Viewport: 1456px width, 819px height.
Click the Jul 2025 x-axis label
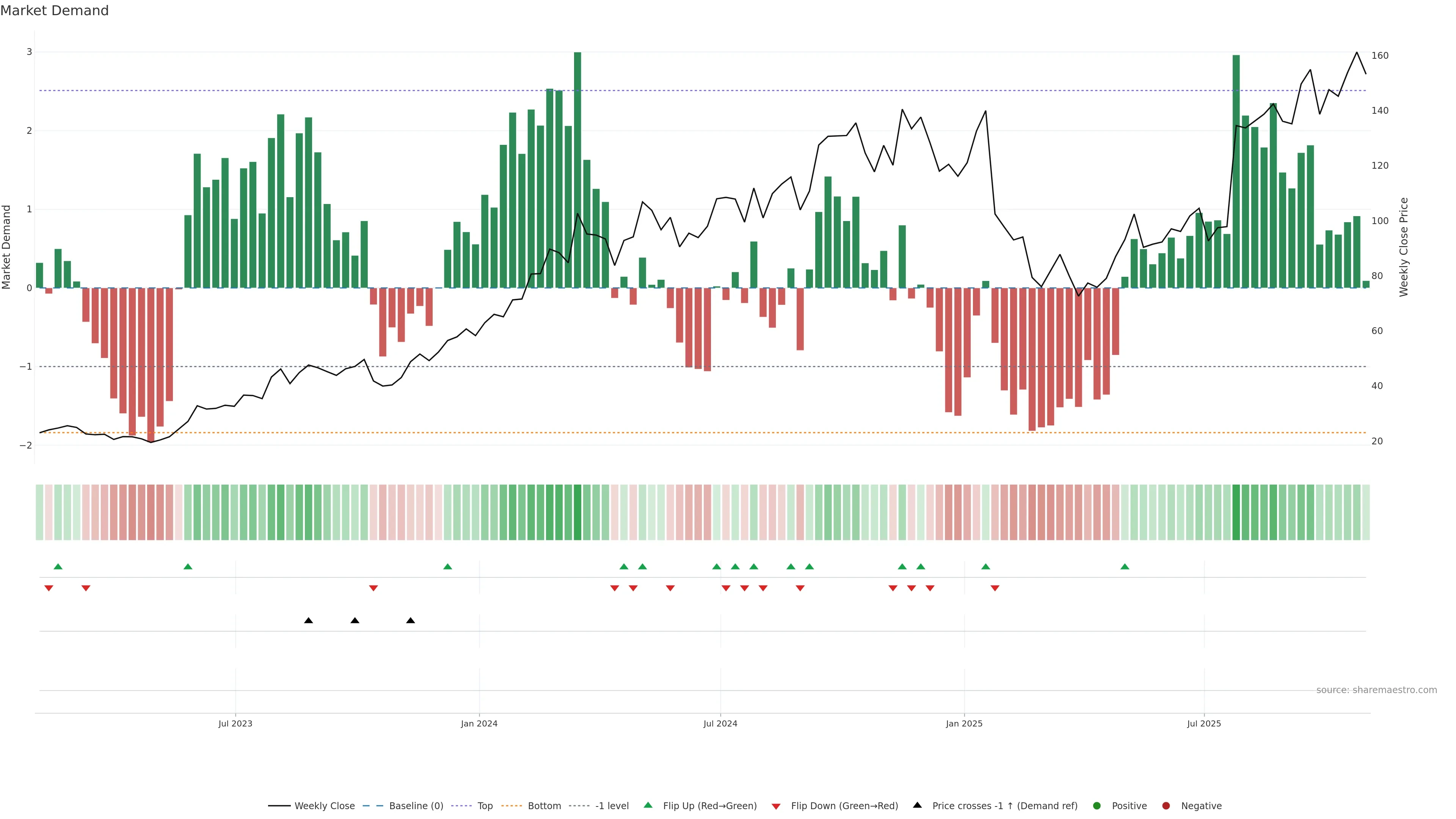tap(1204, 723)
